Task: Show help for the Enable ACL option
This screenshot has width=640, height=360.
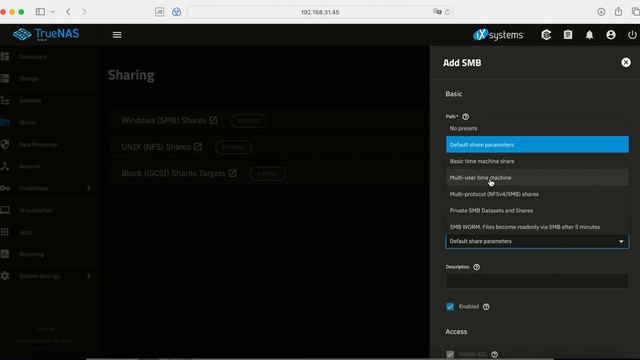Action: point(494,354)
